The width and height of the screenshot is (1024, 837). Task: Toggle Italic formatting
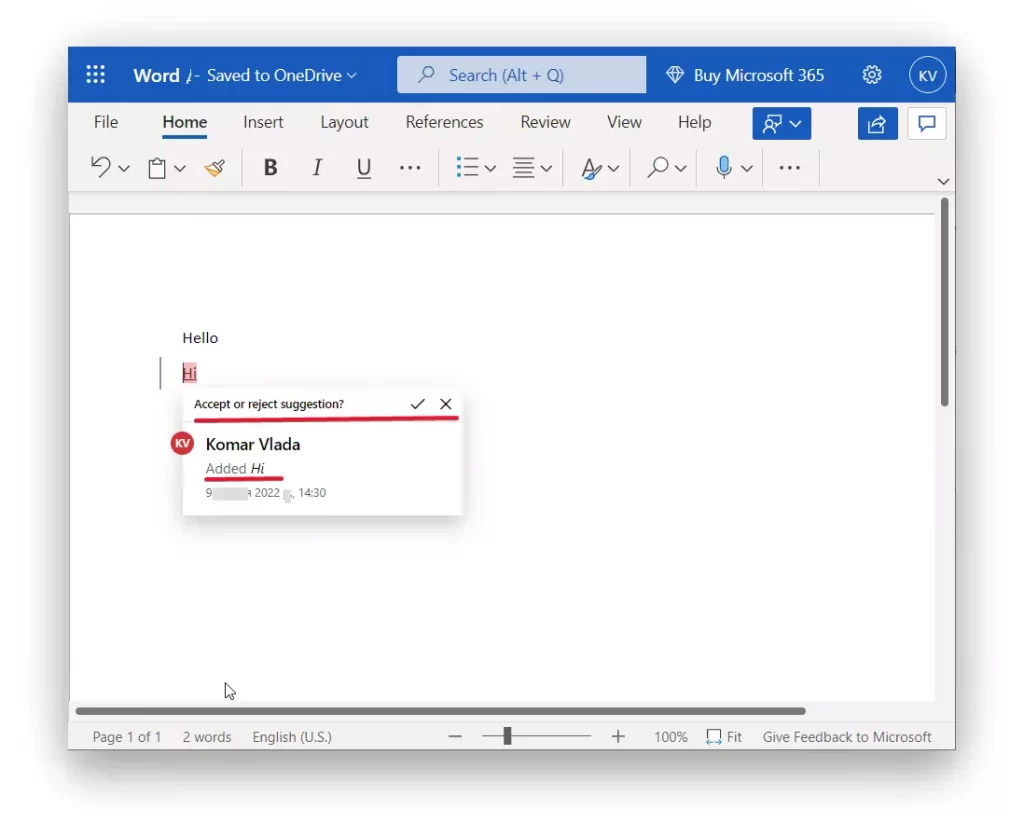coord(317,168)
